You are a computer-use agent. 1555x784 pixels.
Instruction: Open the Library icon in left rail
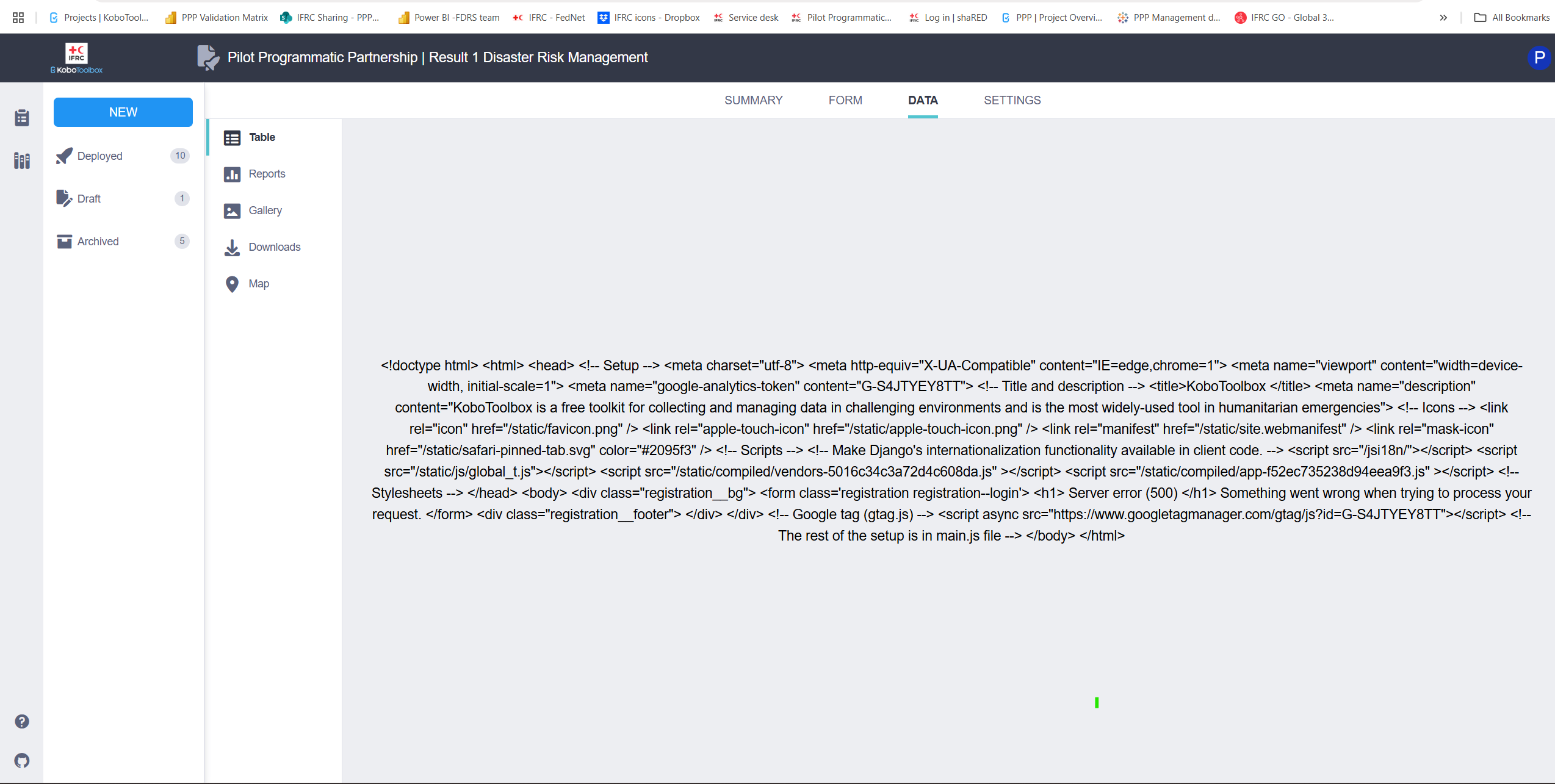pyautogui.click(x=22, y=160)
